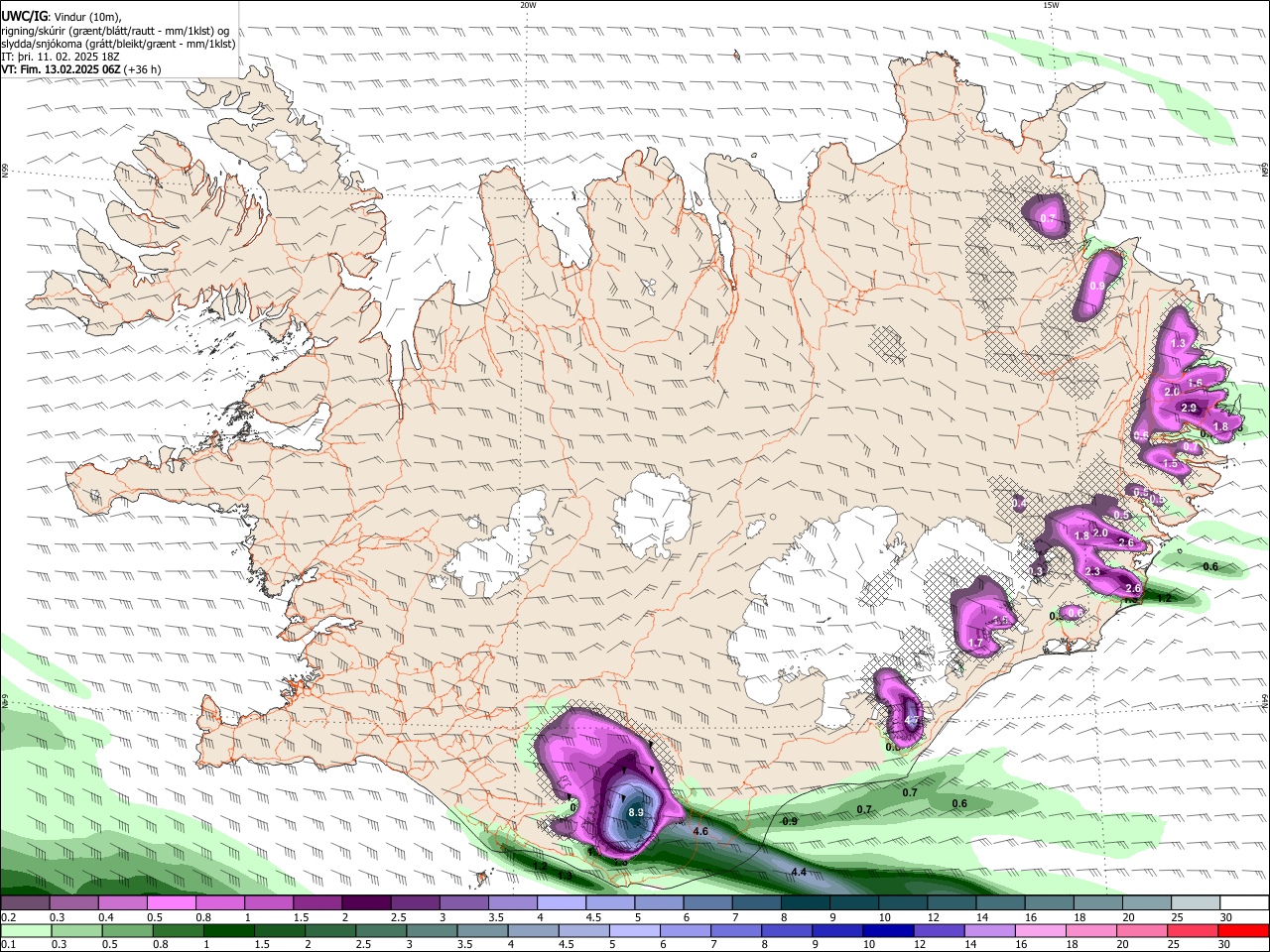
Task: Click the deep blue 10–12 lower legend swatch
Action: (887, 931)
